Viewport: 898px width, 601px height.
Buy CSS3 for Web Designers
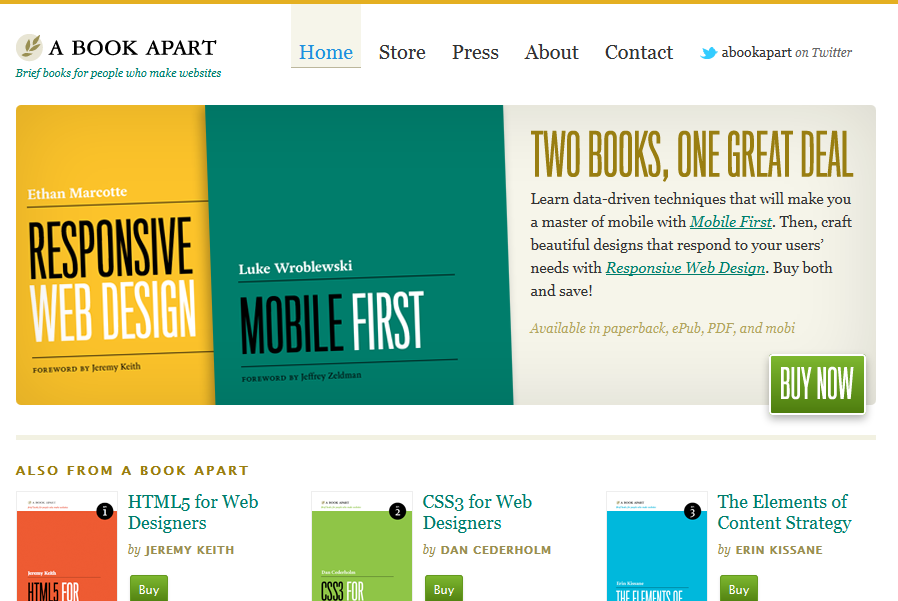pos(444,589)
